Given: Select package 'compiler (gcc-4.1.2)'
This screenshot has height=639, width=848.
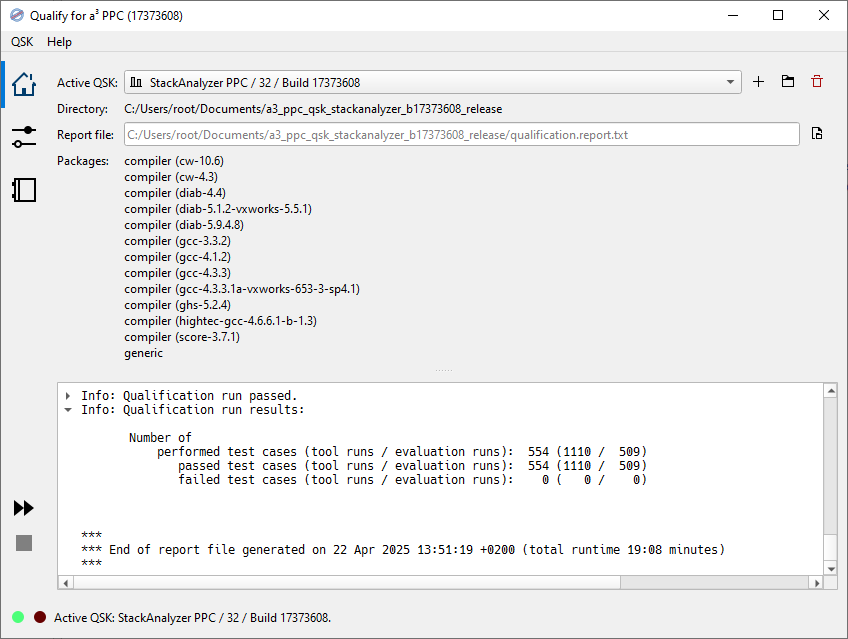Looking at the screenshot, I should click(177, 257).
